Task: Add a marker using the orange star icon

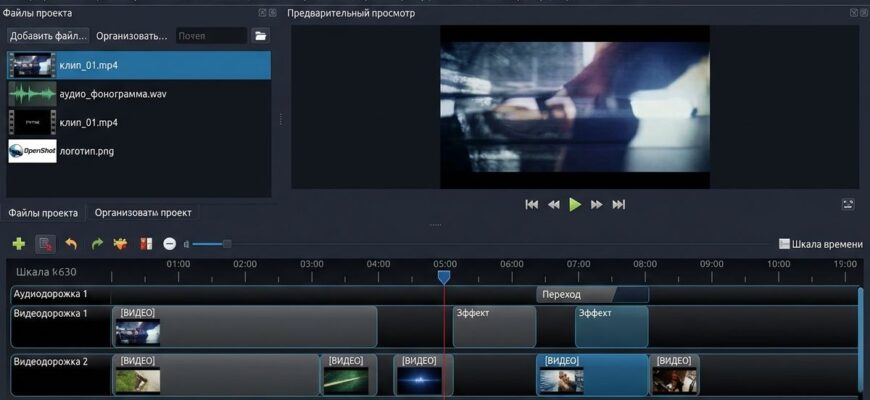Action: [120, 244]
